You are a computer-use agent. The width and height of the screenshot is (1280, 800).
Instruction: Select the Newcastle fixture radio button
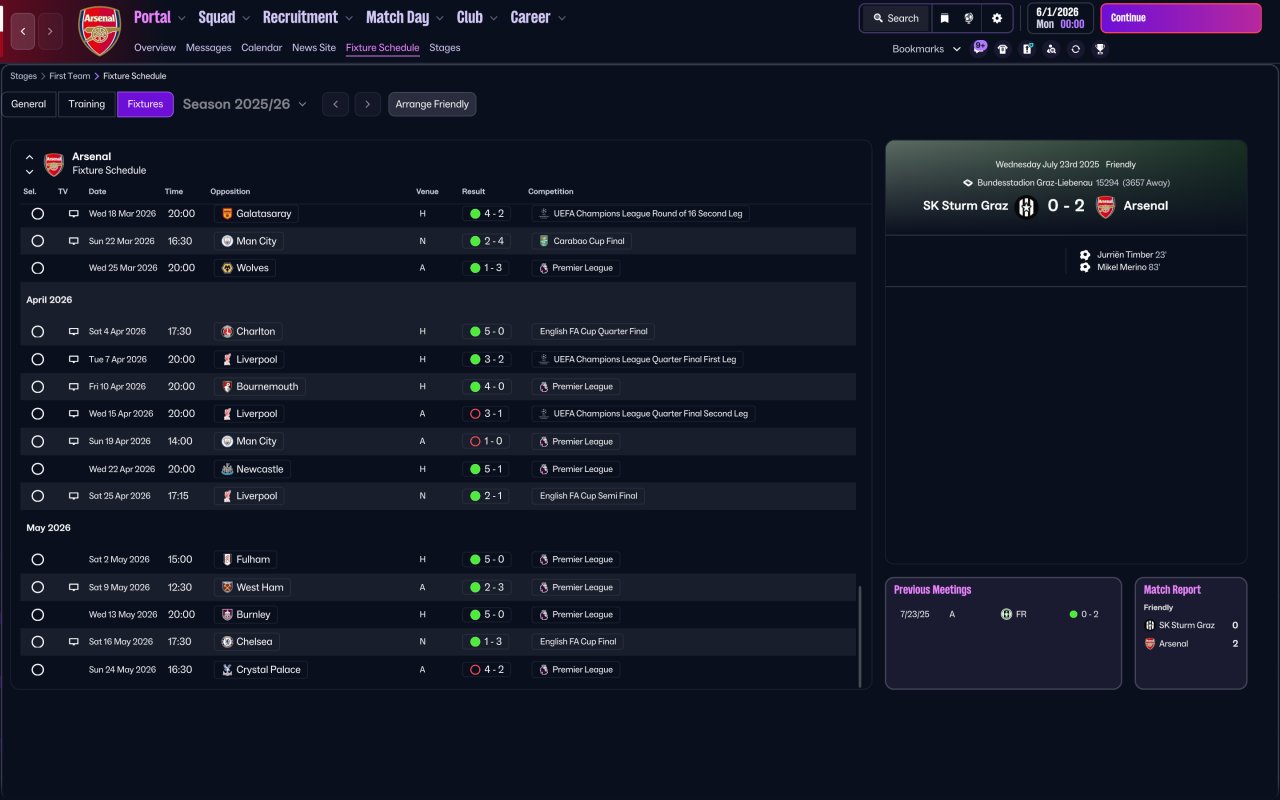click(x=38, y=469)
